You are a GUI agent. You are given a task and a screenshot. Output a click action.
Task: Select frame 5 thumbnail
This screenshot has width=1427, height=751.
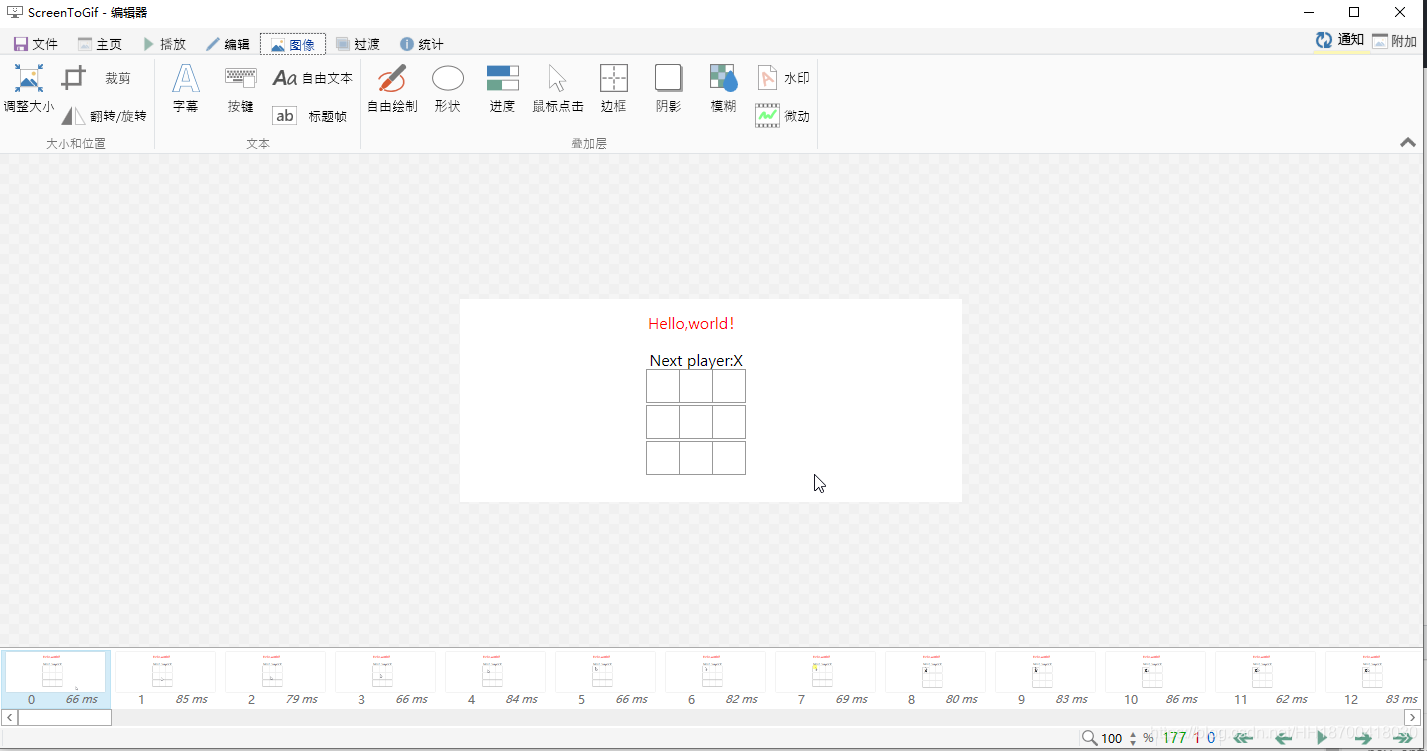point(606,679)
